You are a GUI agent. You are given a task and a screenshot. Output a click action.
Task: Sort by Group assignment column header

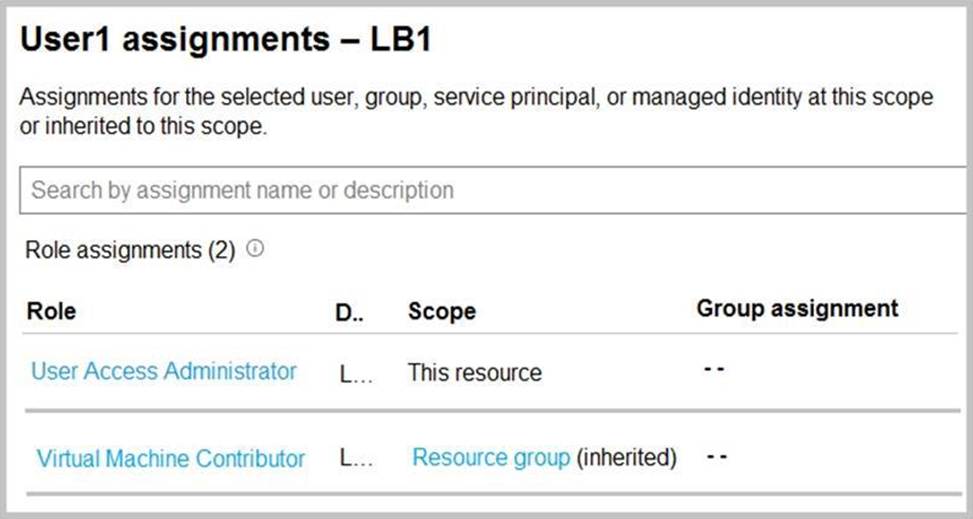pos(797,309)
